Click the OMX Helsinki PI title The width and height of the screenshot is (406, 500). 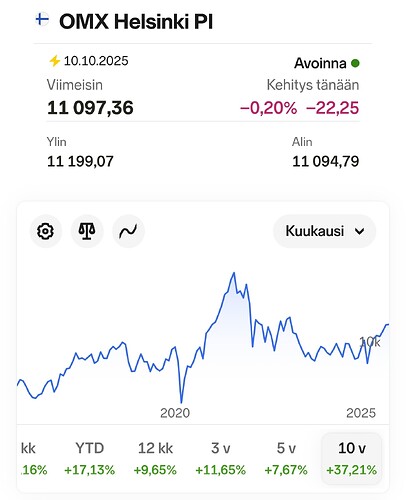[x=136, y=22]
